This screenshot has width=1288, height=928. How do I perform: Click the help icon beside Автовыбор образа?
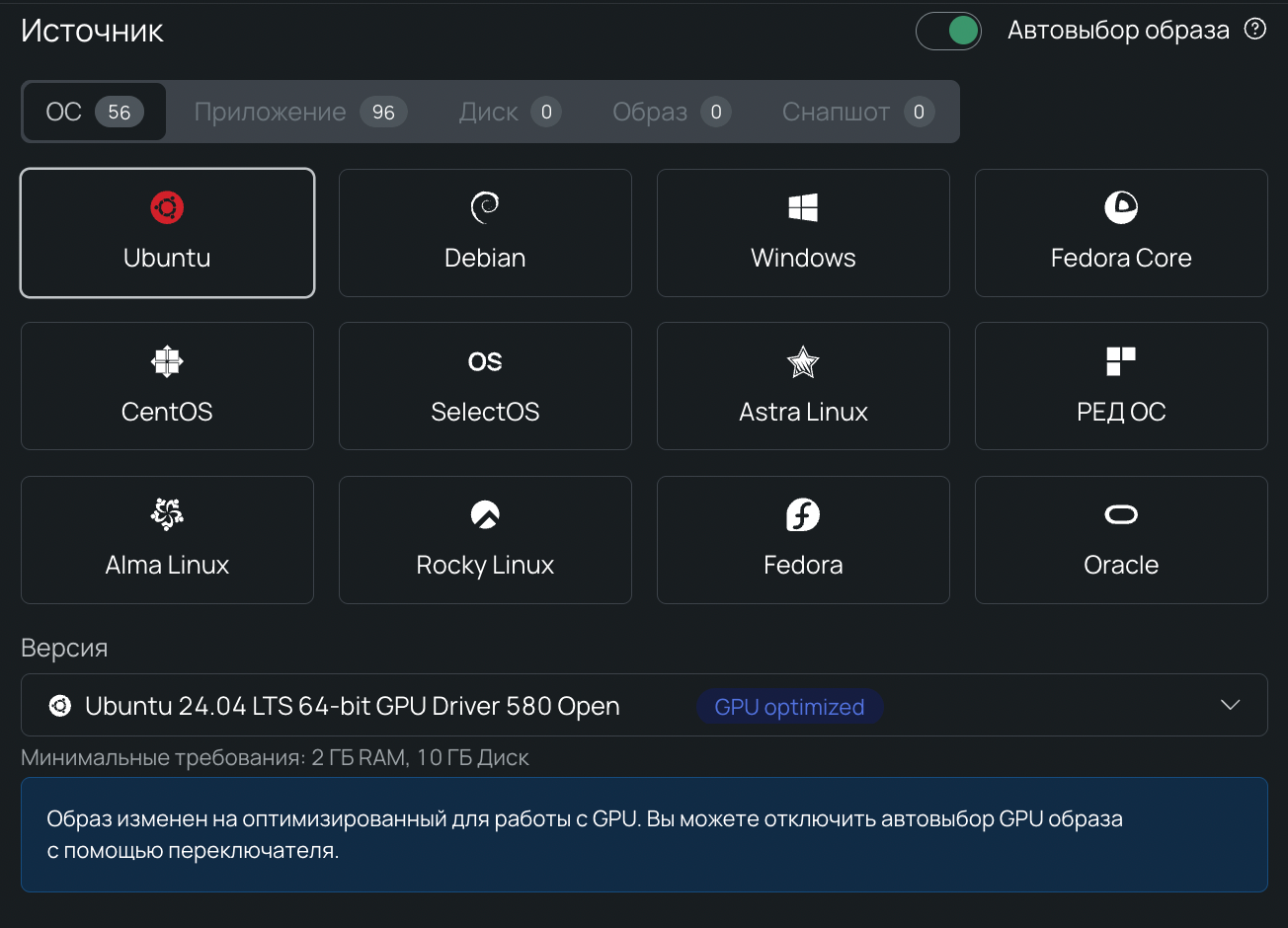(1255, 30)
